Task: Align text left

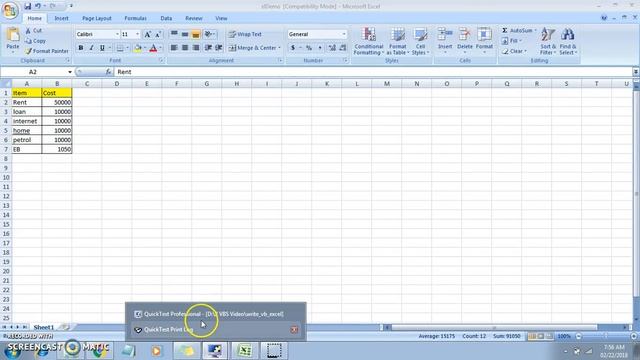Action: click(174, 48)
